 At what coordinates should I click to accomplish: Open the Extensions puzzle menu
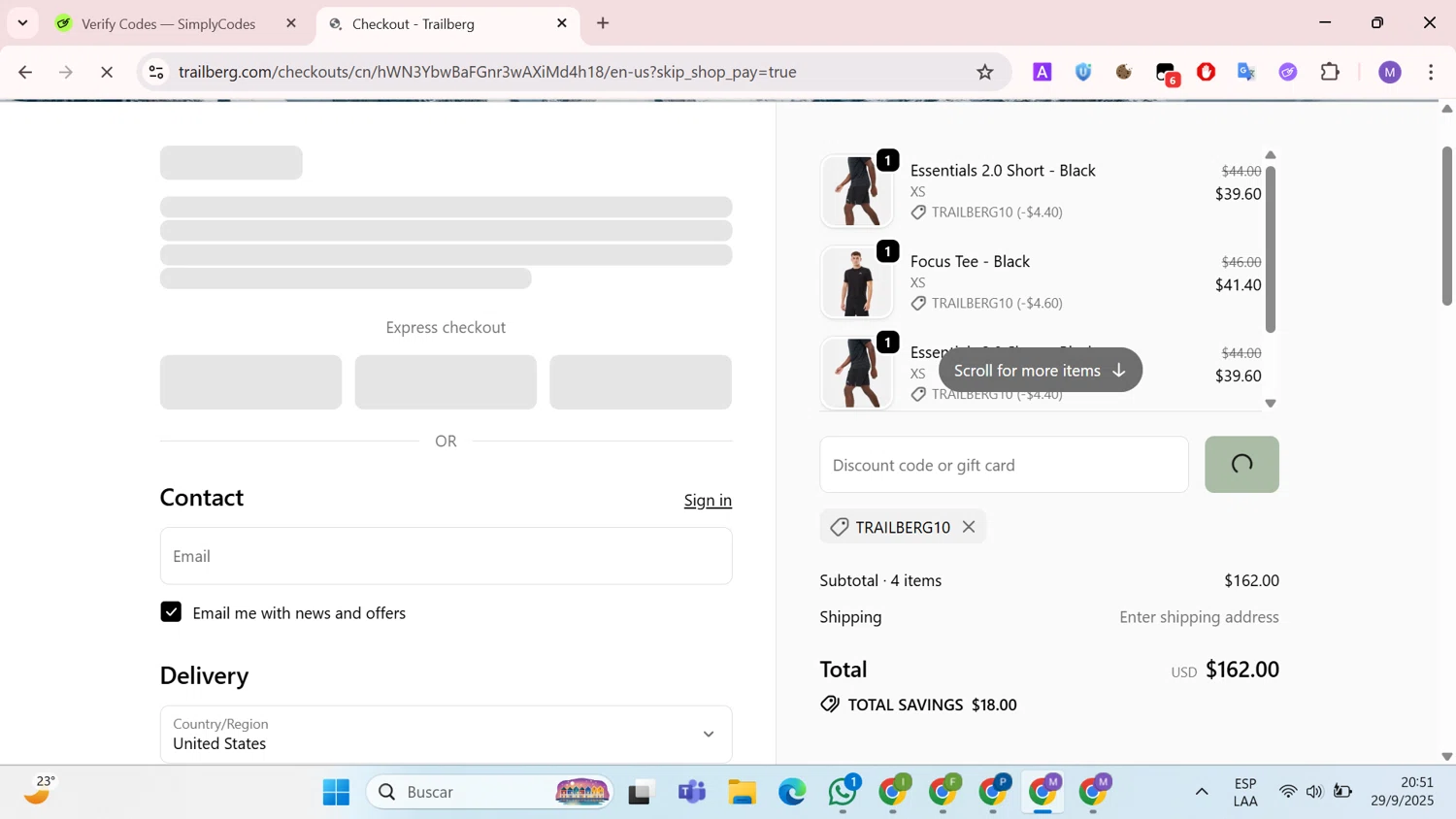1331,72
